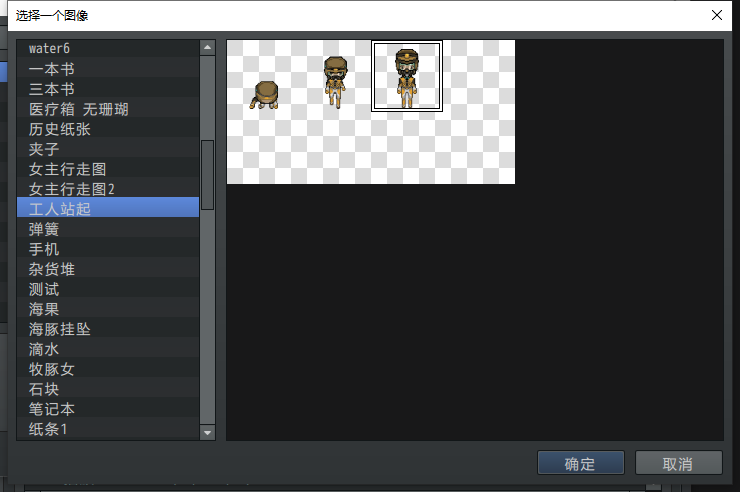Select the 海豚挂坠 entry
Screen dimensions: 740x492
[108, 329]
